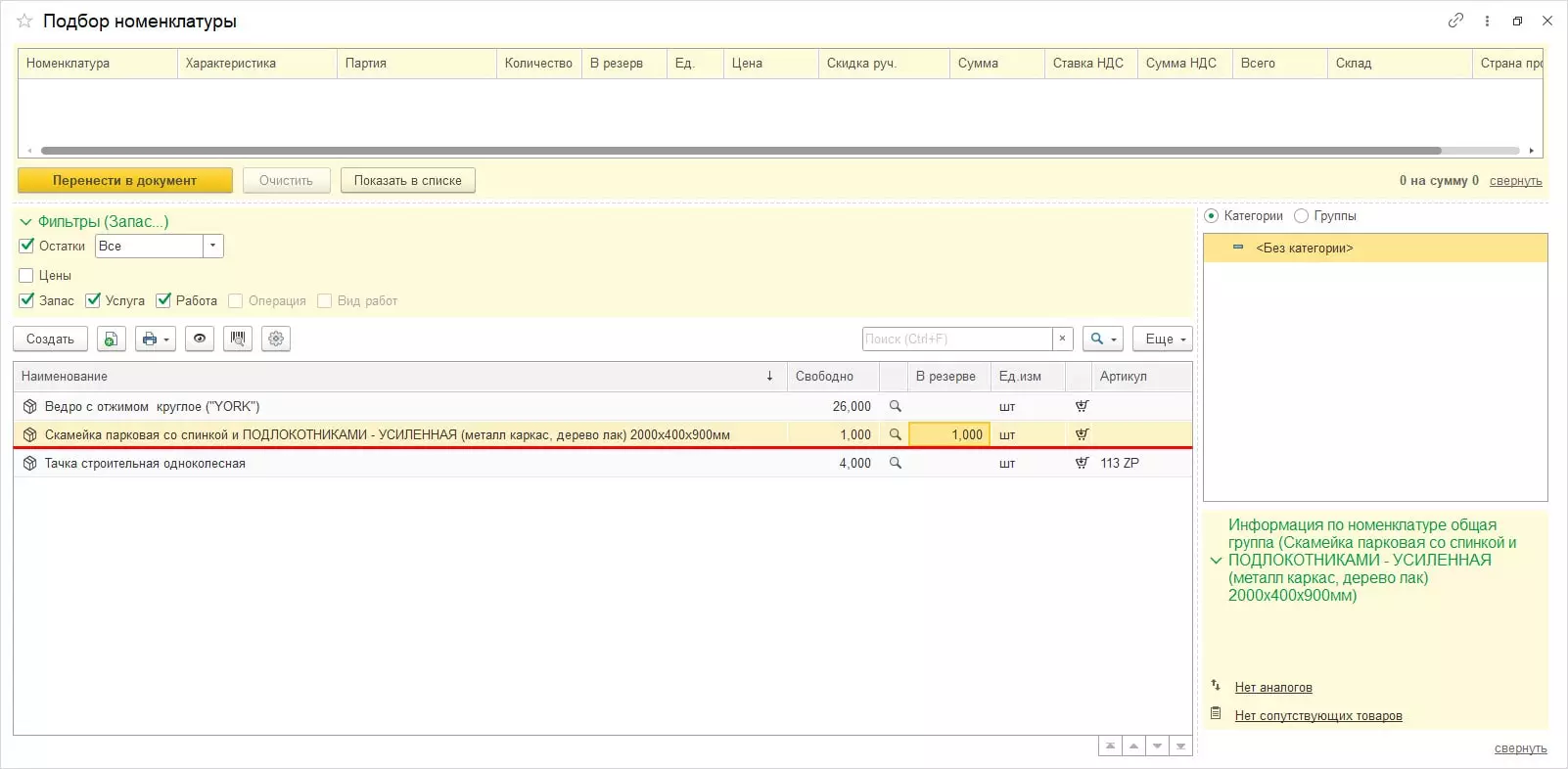Screen dimensions: 1568x769
Task: Sort by the Наименование column header
Action: click(399, 377)
